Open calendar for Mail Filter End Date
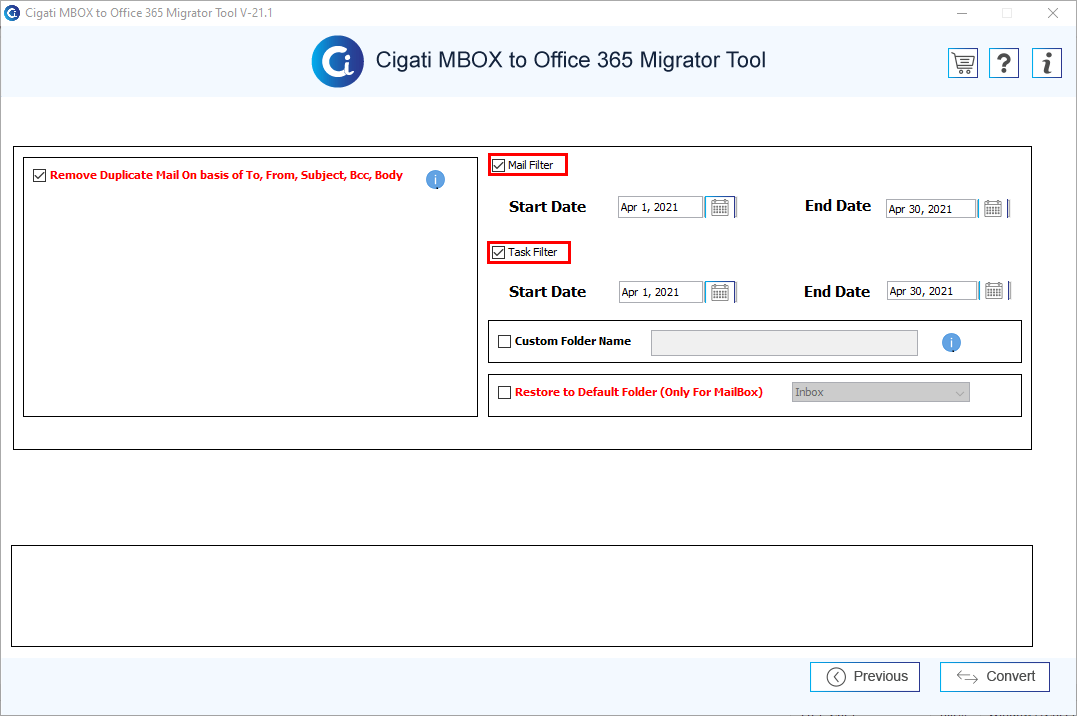1077x716 pixels. click(993, 209)
